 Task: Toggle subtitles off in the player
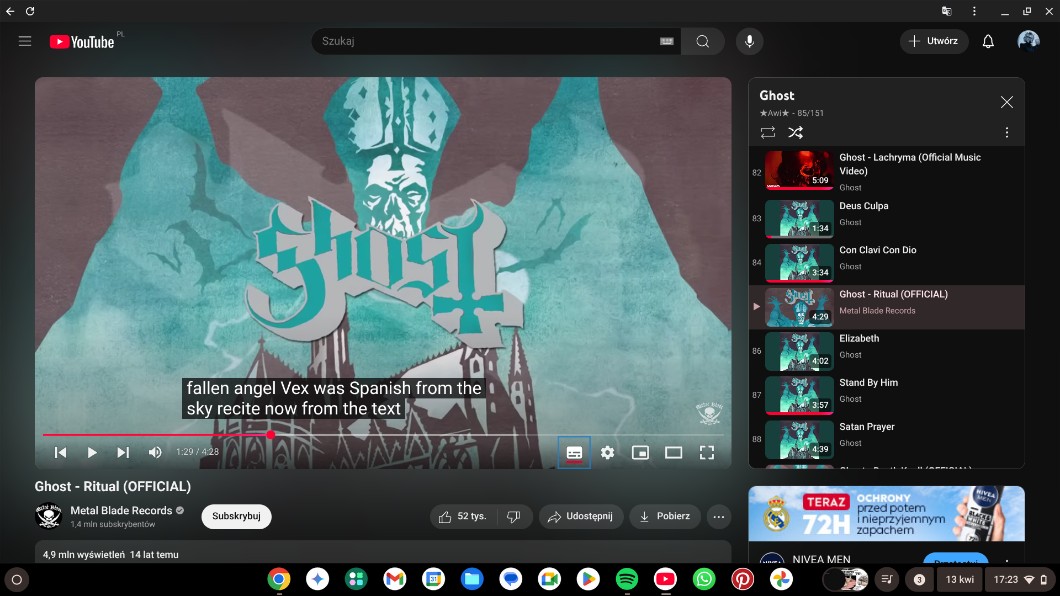pos(574,452)
